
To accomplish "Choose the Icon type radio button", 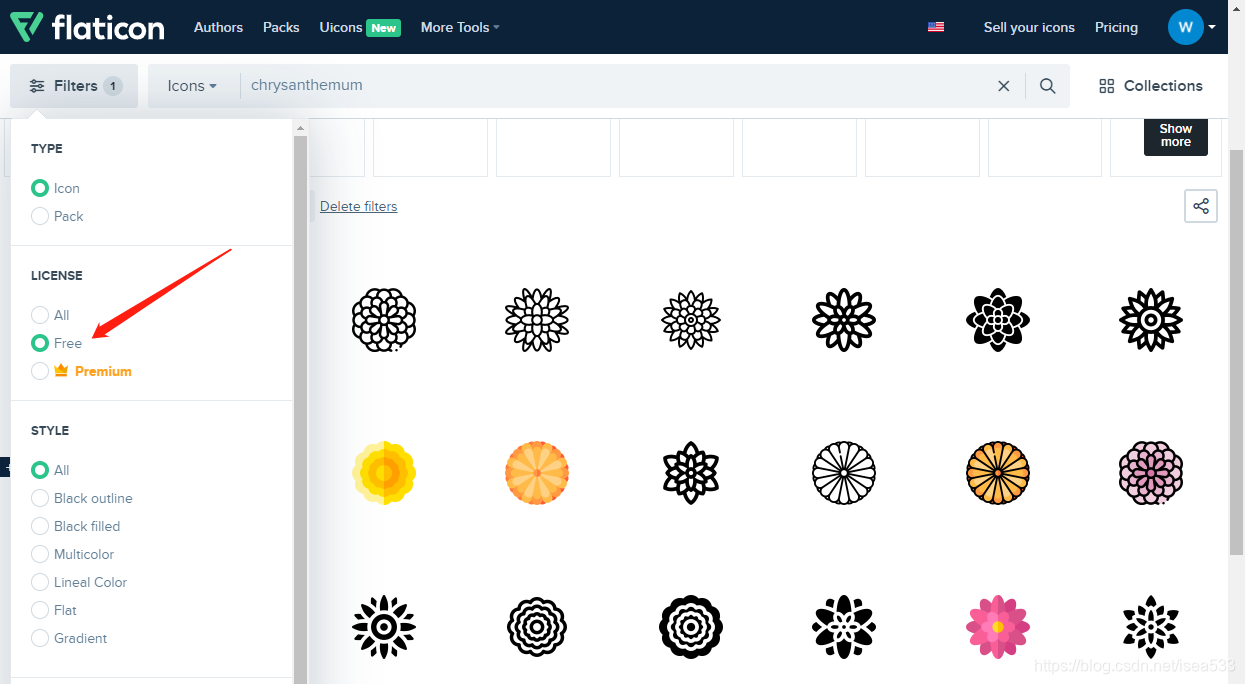I will tap(40, 188).
